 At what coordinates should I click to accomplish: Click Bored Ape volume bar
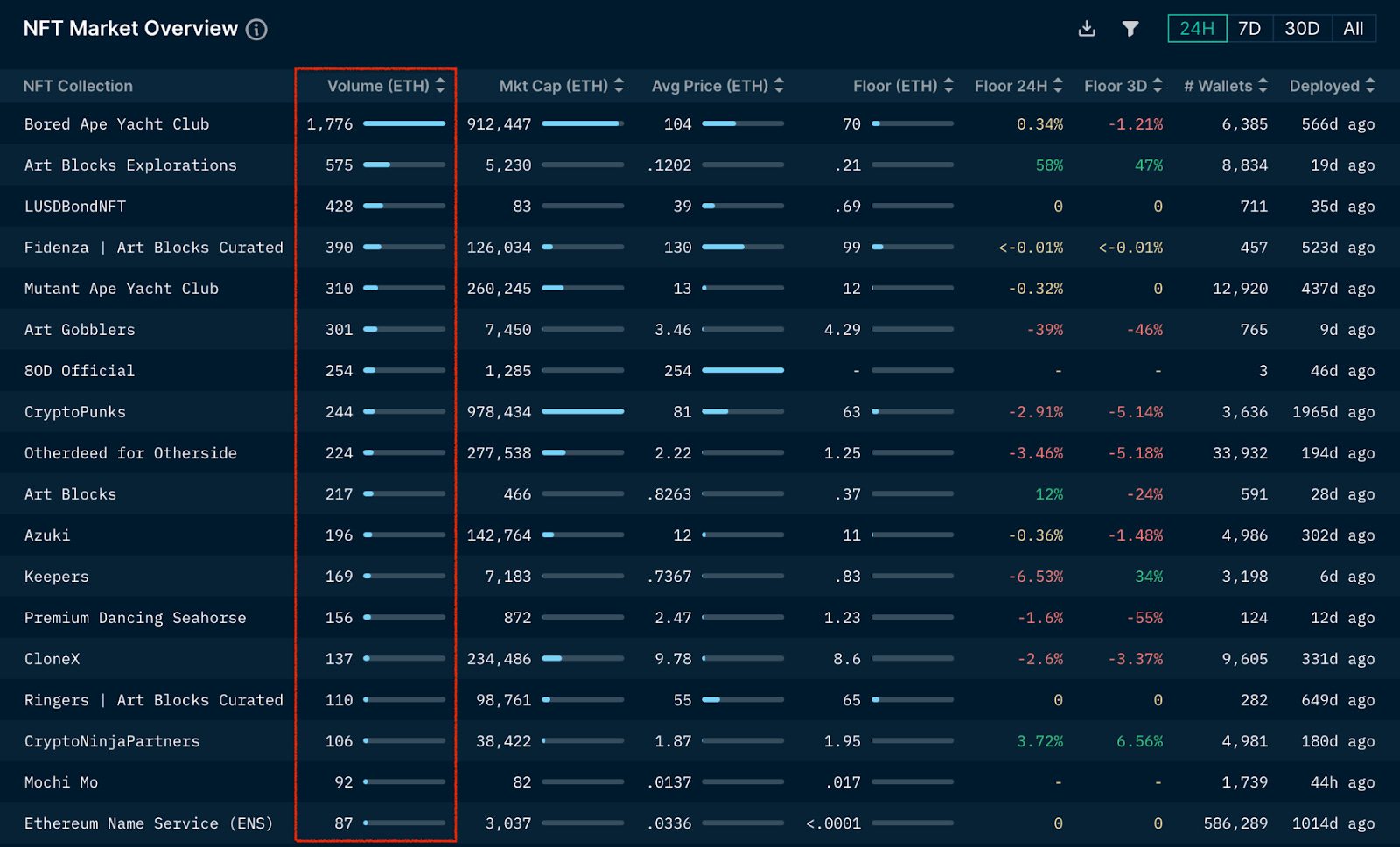[404, 123]
